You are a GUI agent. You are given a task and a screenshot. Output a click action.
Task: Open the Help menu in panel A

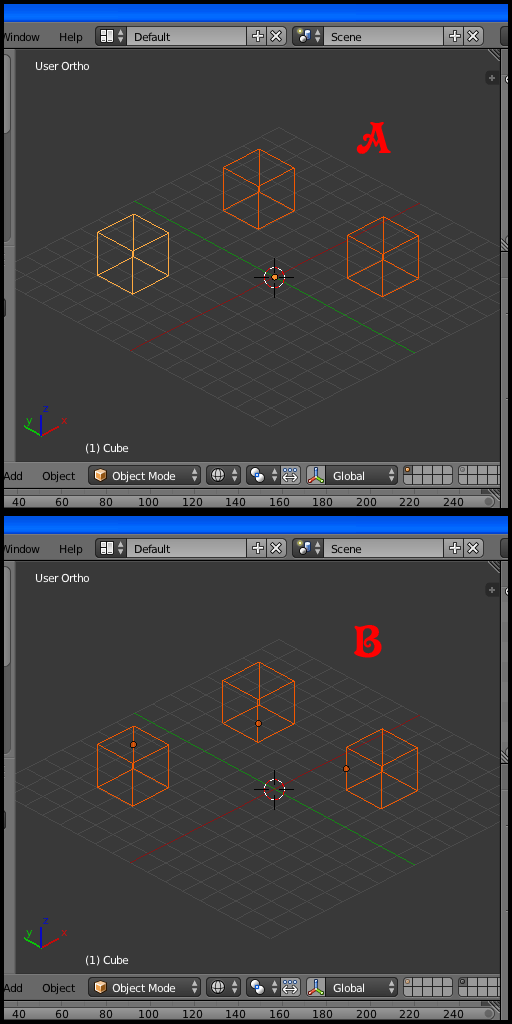(71, 37)
